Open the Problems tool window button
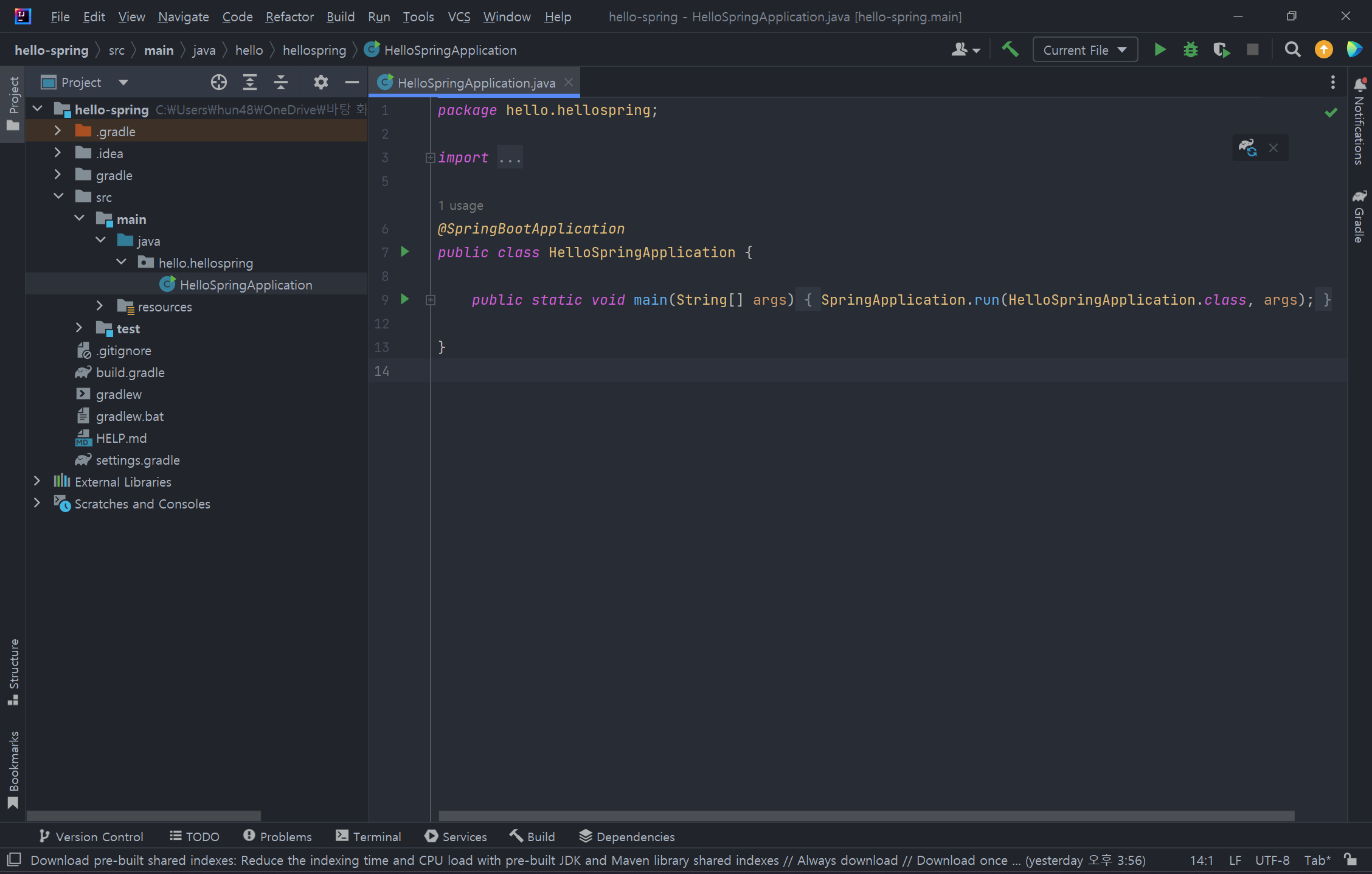The height and width of the screenshot is (874, 1372). click(277, 836)
